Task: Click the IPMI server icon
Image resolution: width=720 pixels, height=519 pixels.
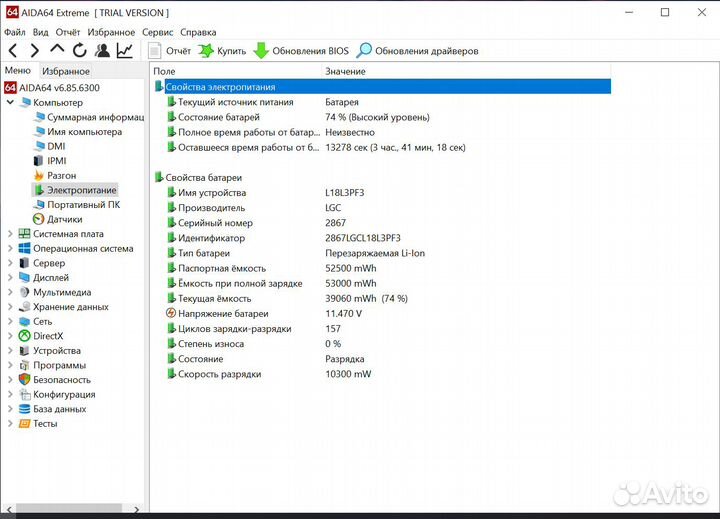Action: [39, 161]
